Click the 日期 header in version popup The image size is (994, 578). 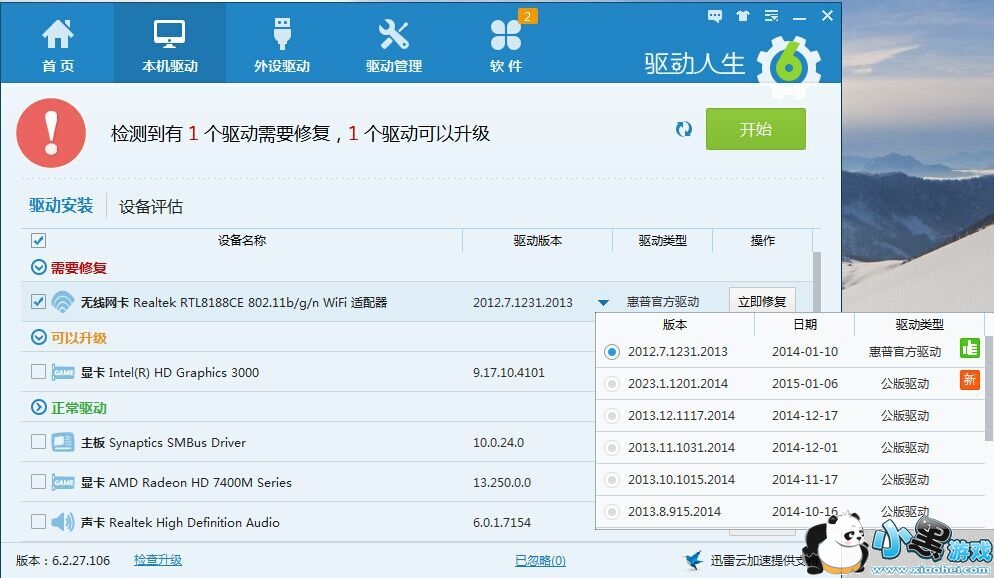click(x=805, y=324)
